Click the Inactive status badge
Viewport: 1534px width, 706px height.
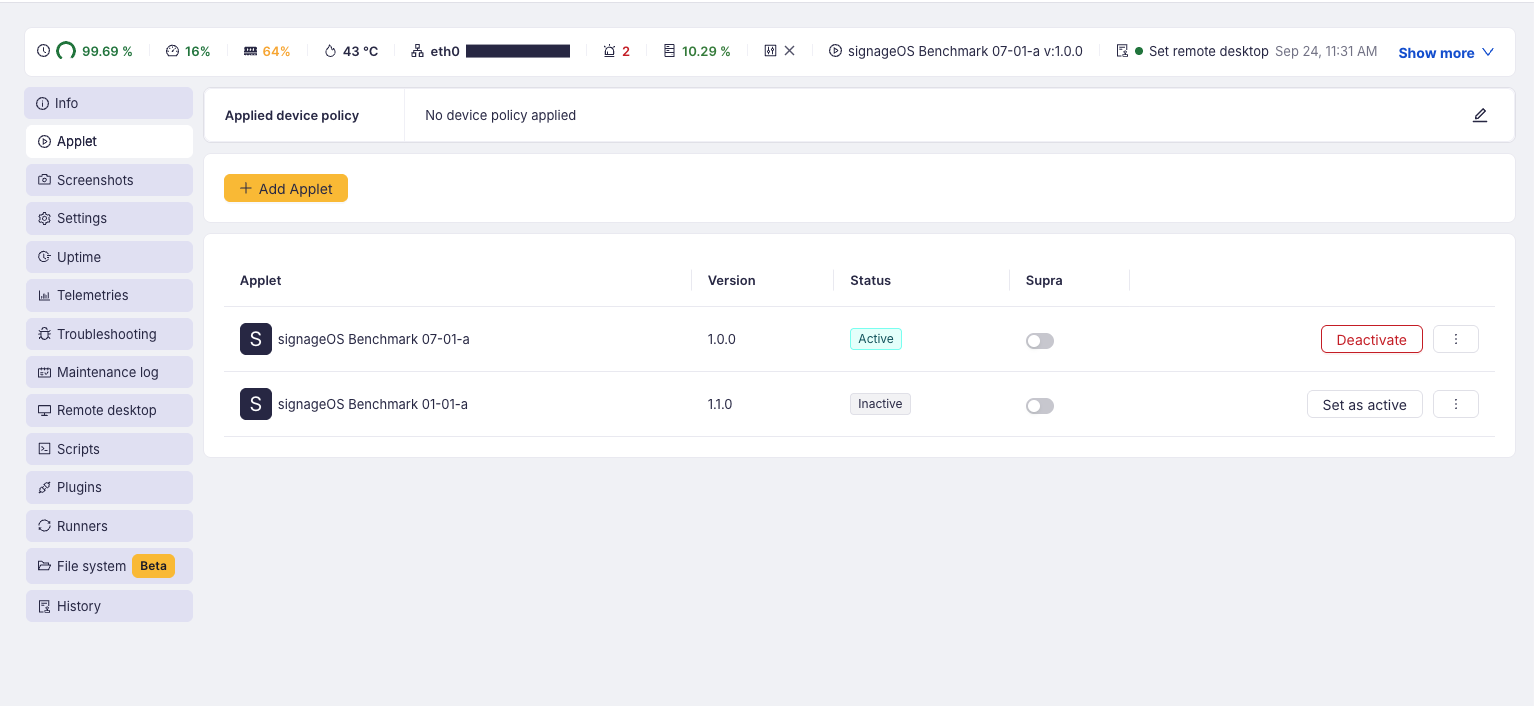click(x=880, y=404)
